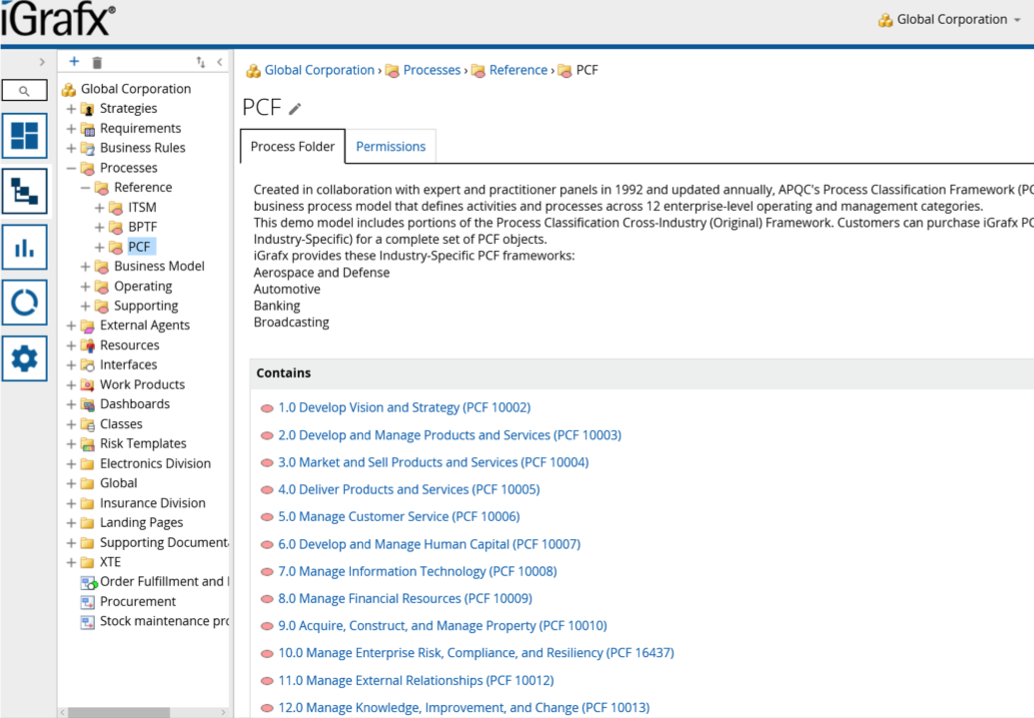Click the sort arrows icon in tree toolbar

tap(200, 62)
